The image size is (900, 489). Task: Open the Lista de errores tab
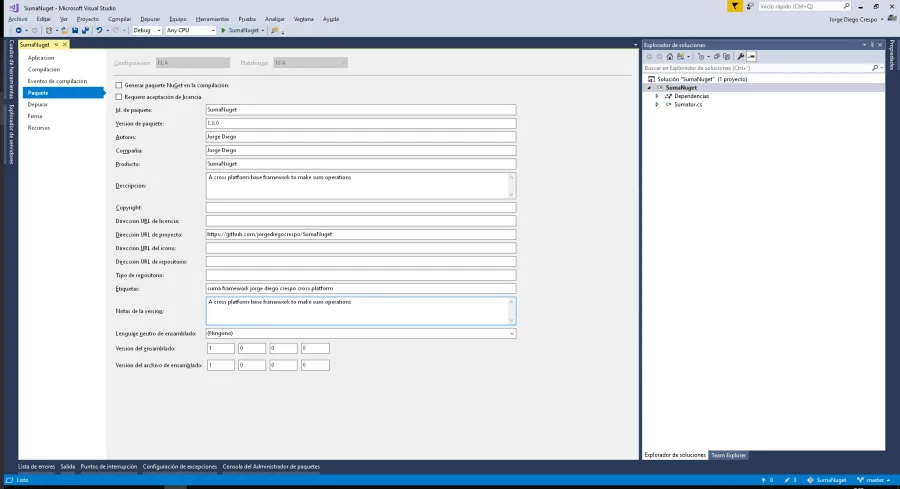click(36, 467)
